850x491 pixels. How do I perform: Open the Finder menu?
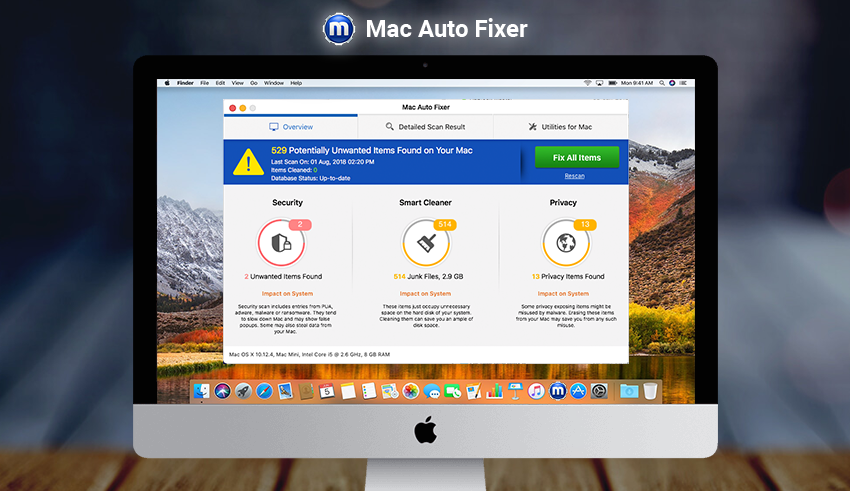pos(185,83)
